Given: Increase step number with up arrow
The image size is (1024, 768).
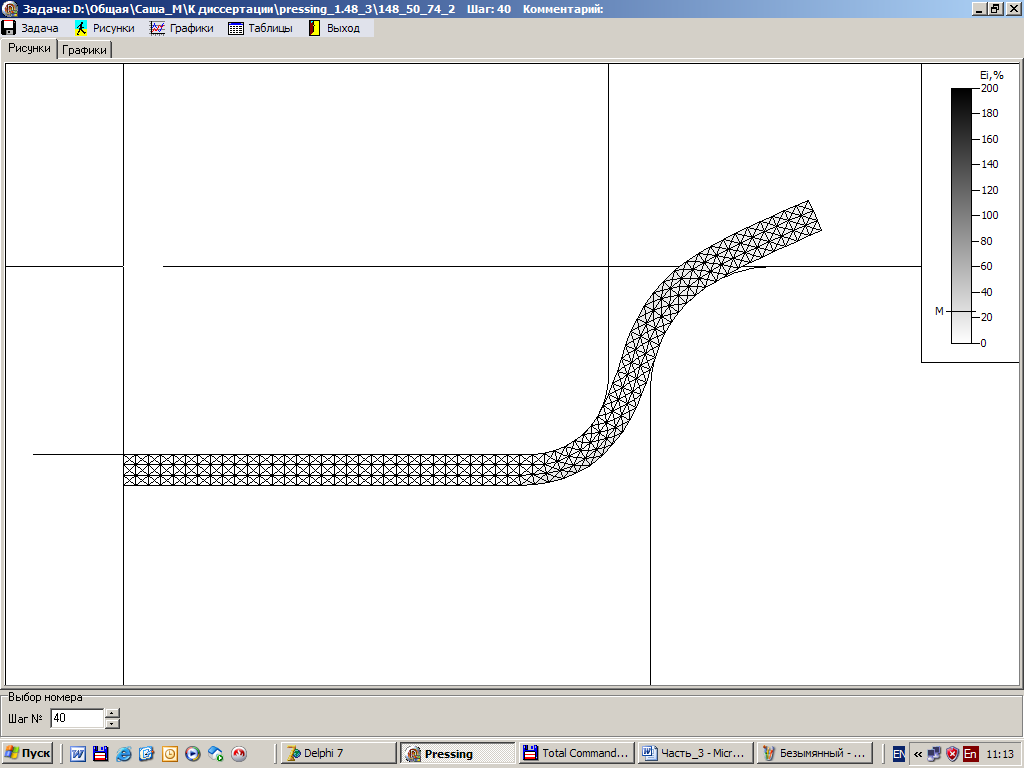Looking at the screenshot, I should (x=112, y=713).
